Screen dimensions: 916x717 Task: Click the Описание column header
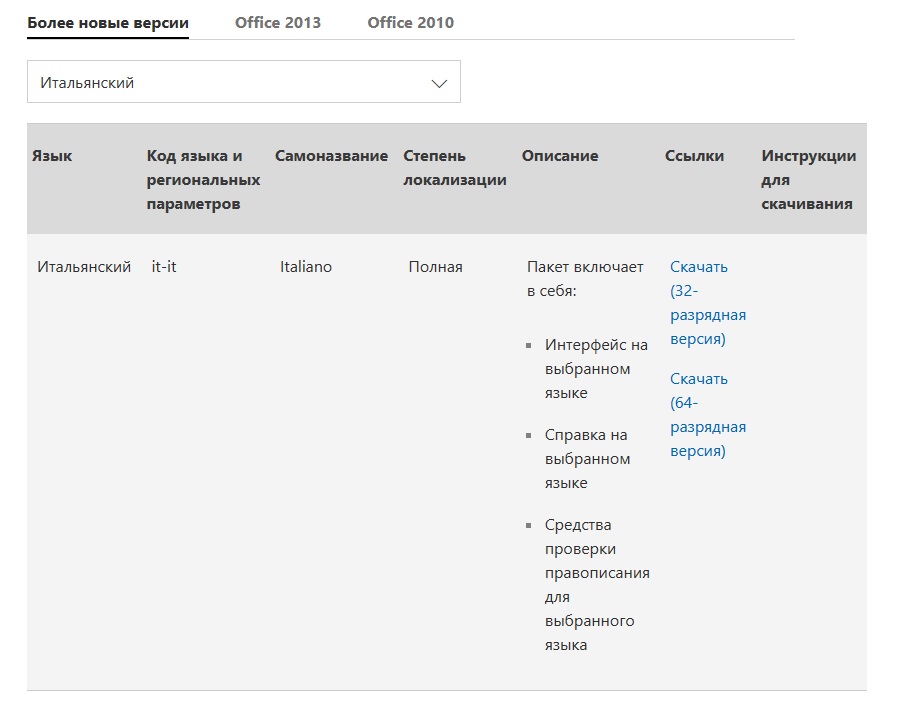click(x=560, y=156)
